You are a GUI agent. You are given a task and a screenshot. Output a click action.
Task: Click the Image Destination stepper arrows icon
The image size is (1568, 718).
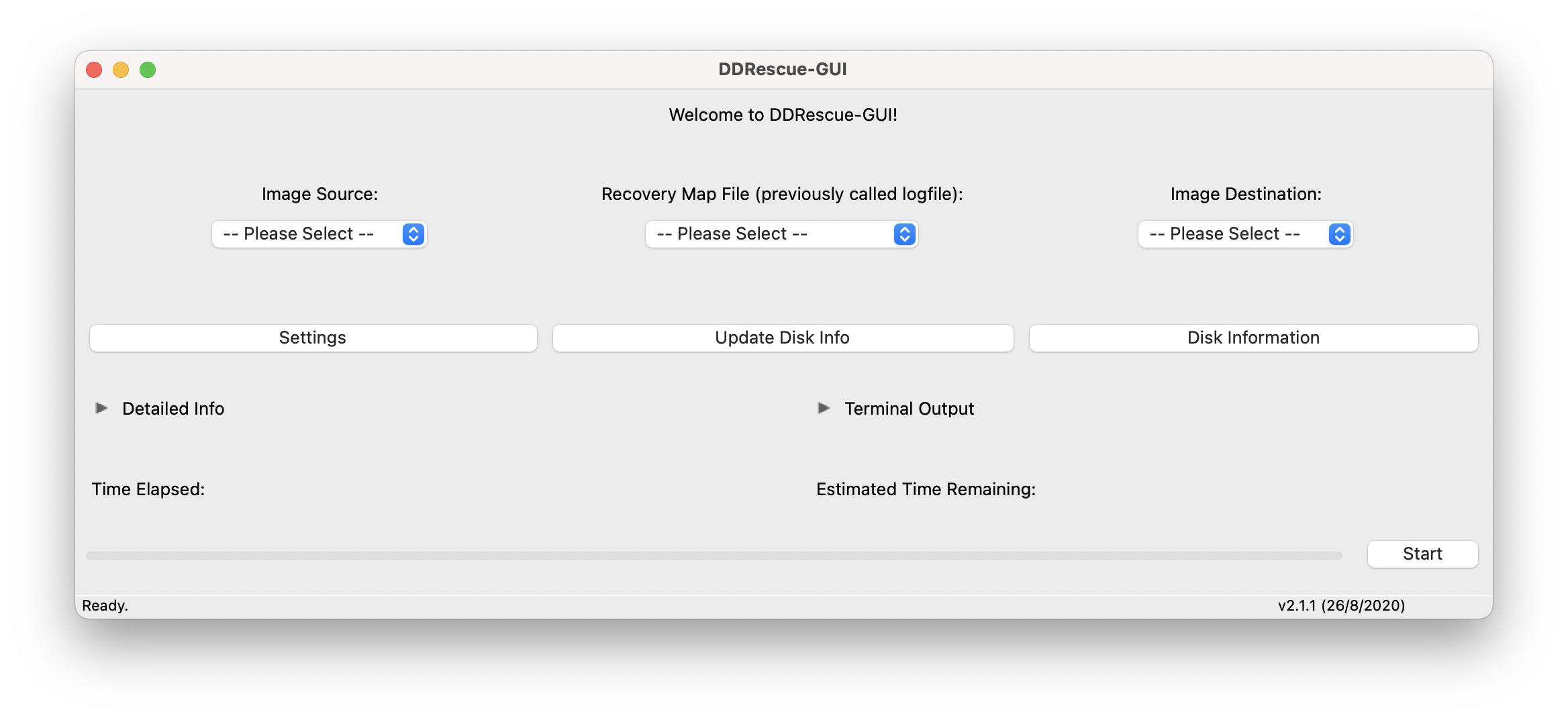(x=1339, y=234)
